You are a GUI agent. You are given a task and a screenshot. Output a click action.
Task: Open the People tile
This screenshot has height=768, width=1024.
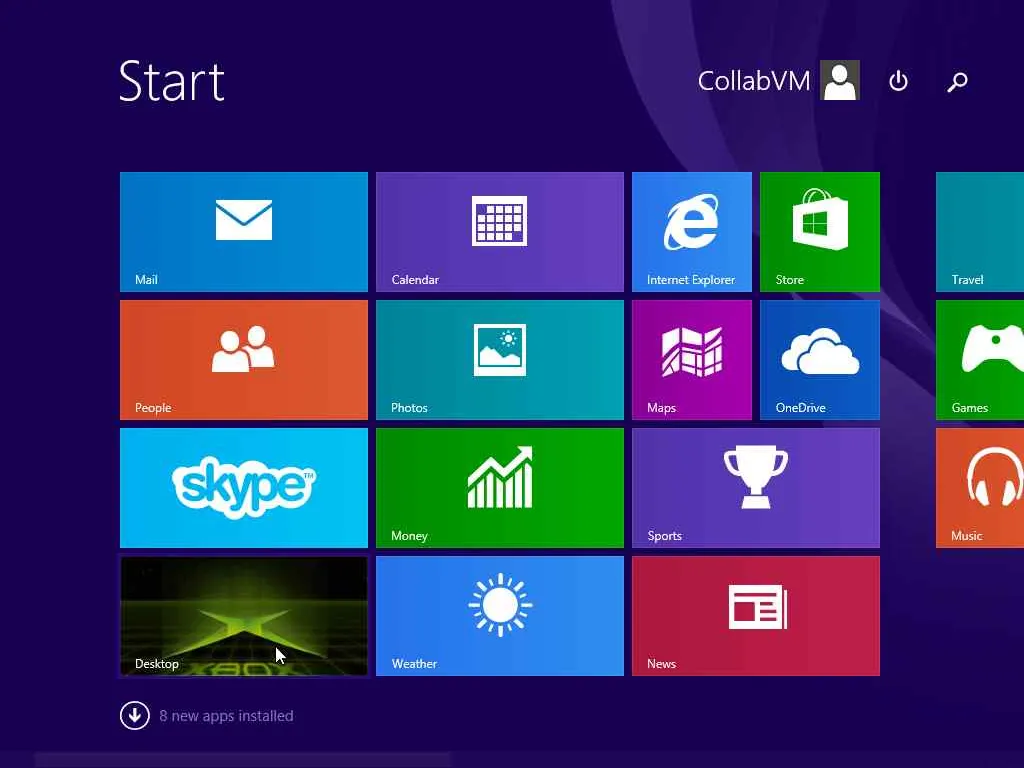(244, 360)
